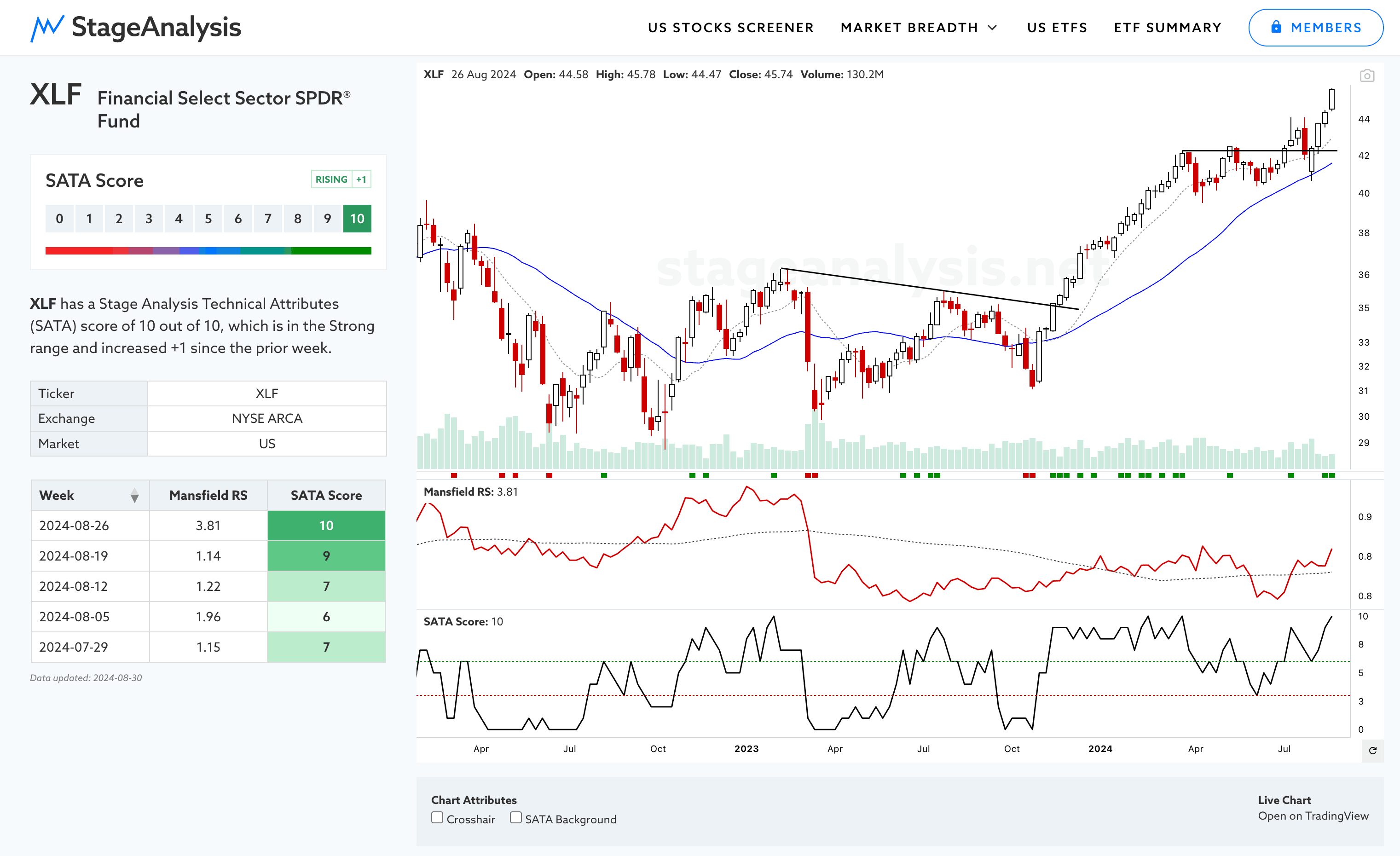Image resolution: width=1400 pixels, height=856 pixels.
Task: Click the Ticker value XLF cell
Action: [x=267, y=393]
